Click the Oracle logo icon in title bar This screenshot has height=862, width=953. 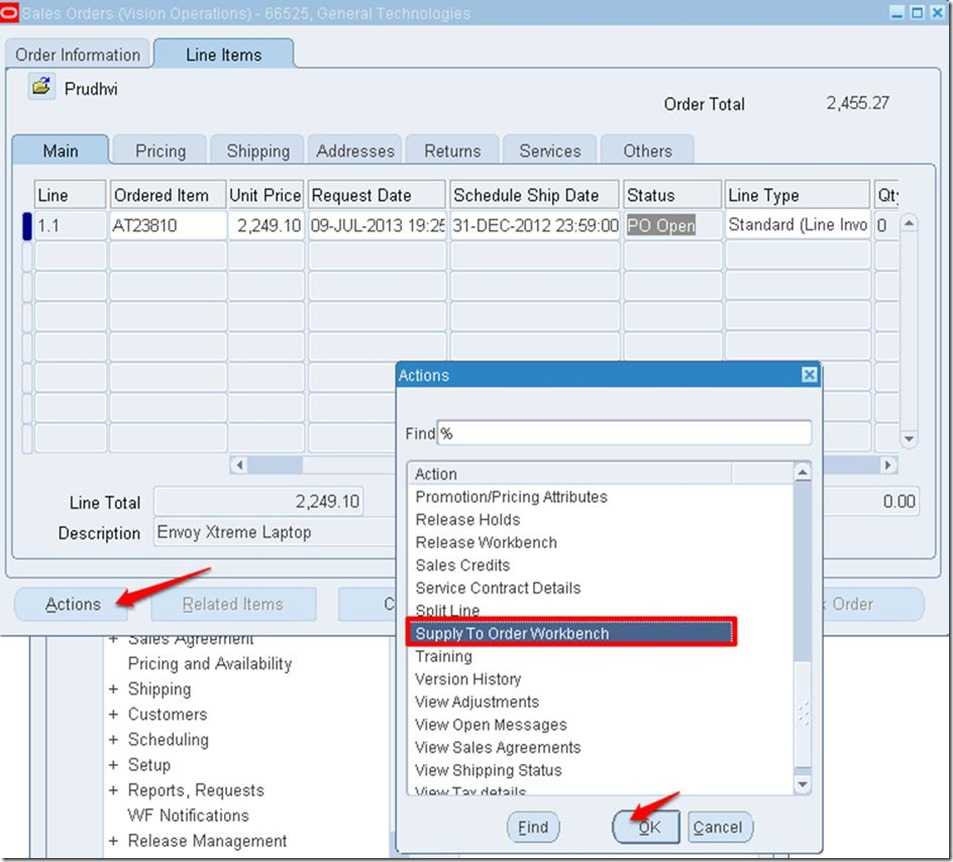pos(9,13)
